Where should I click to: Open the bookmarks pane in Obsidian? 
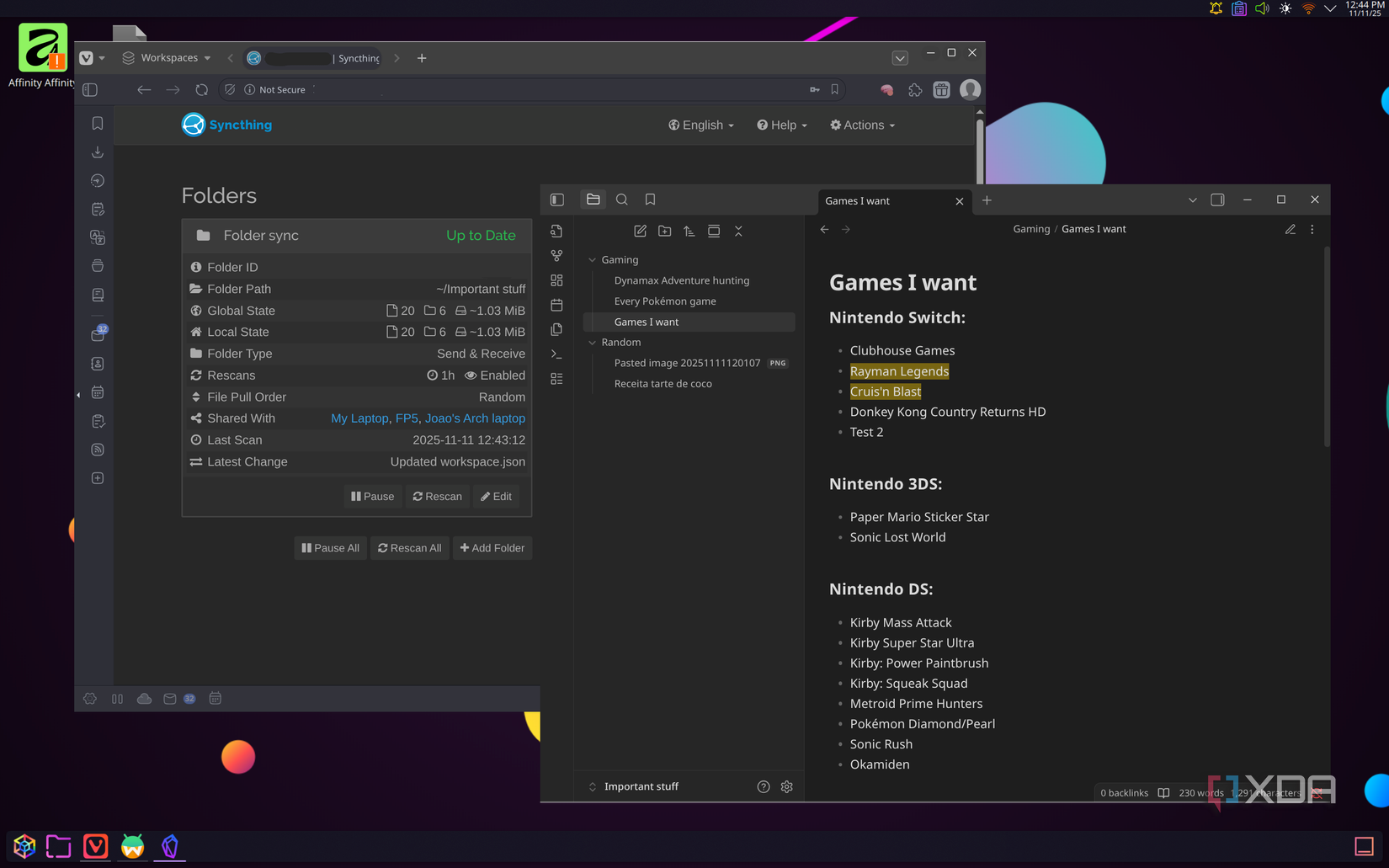[x=650, y=200]
